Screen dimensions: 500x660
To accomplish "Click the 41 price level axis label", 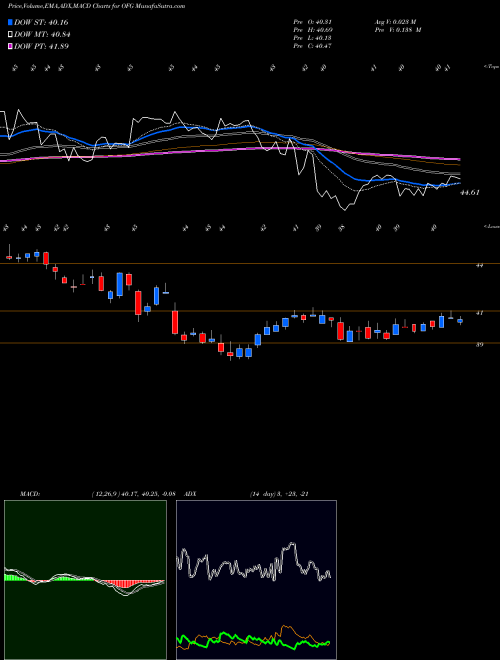I will pyautogui.click(x=479, y=313).
